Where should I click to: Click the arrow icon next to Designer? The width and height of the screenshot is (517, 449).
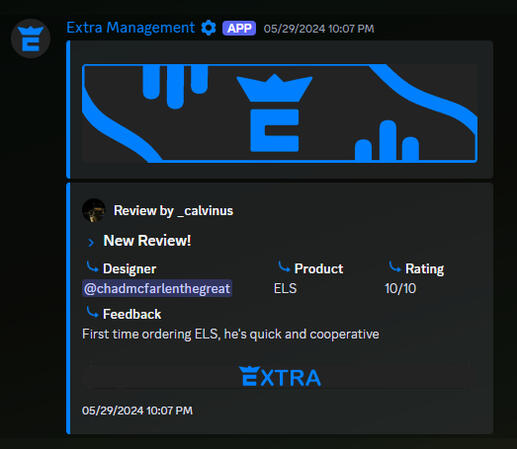(x=92, y=267)
